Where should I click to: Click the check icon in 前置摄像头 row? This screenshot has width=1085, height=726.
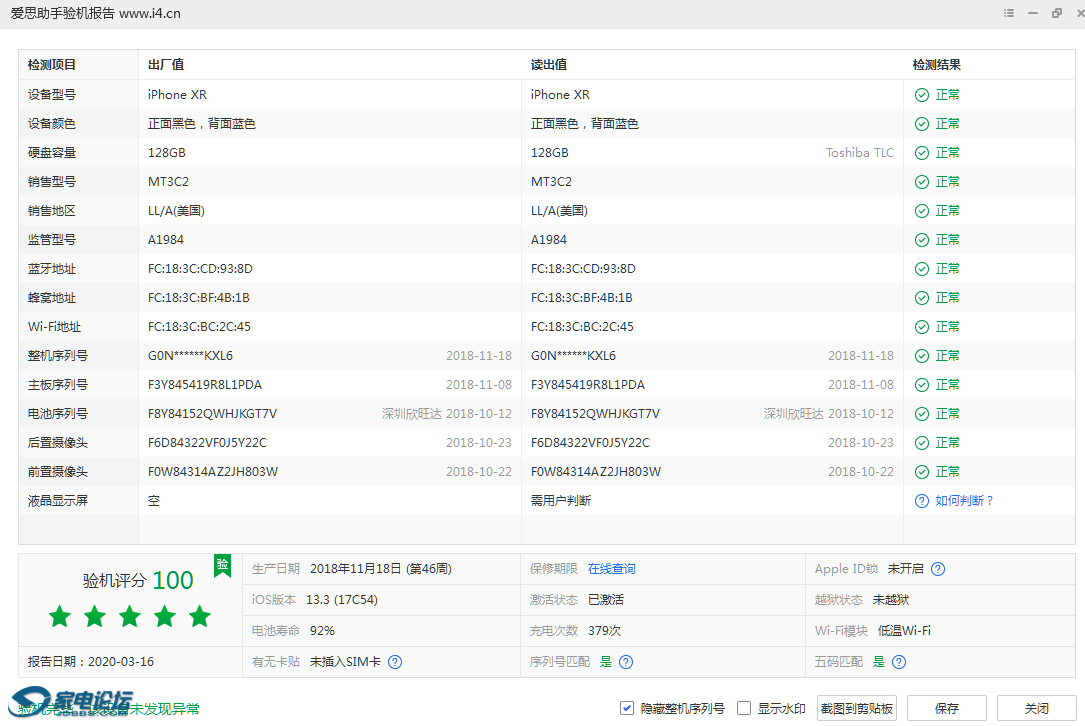[x=922, y=472]
